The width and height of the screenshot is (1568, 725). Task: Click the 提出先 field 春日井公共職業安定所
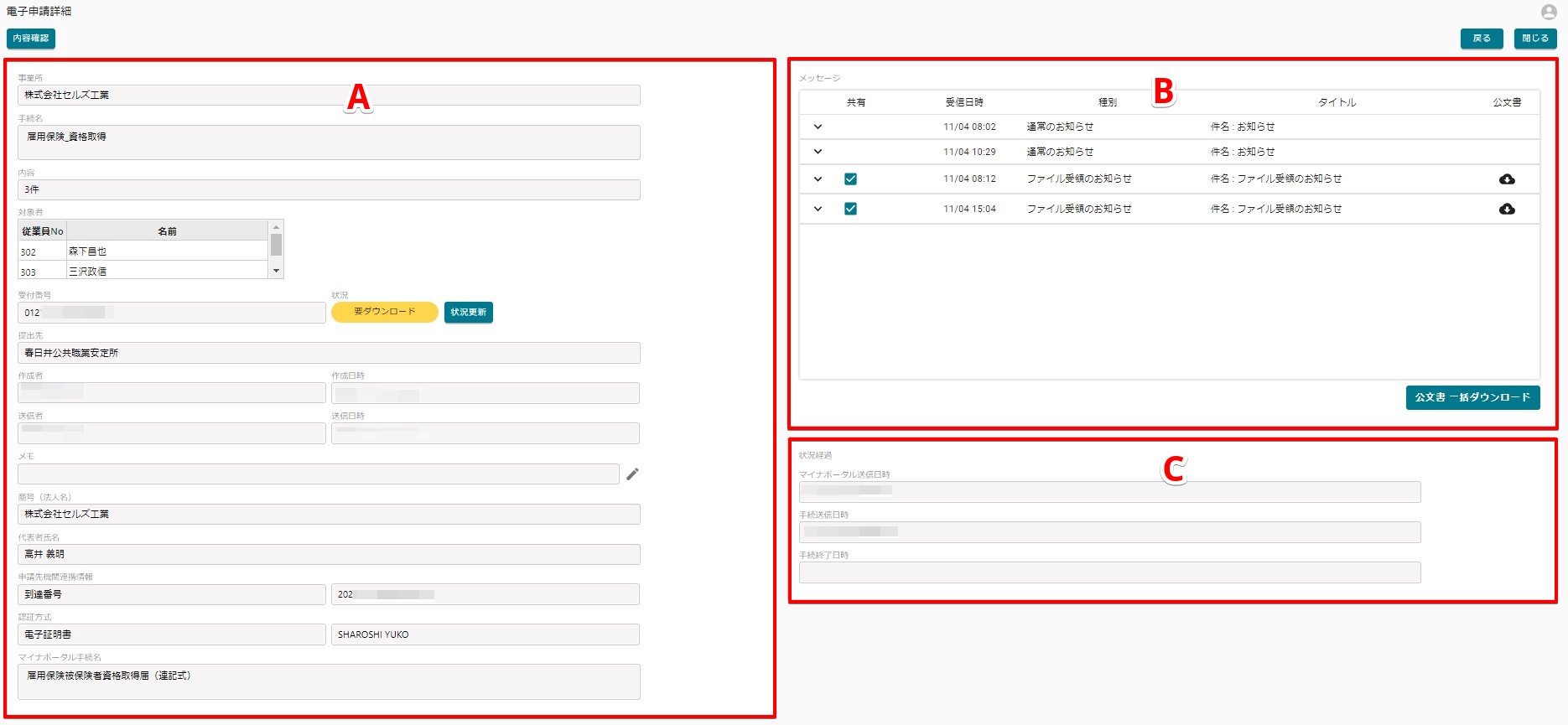click(329, 353)
